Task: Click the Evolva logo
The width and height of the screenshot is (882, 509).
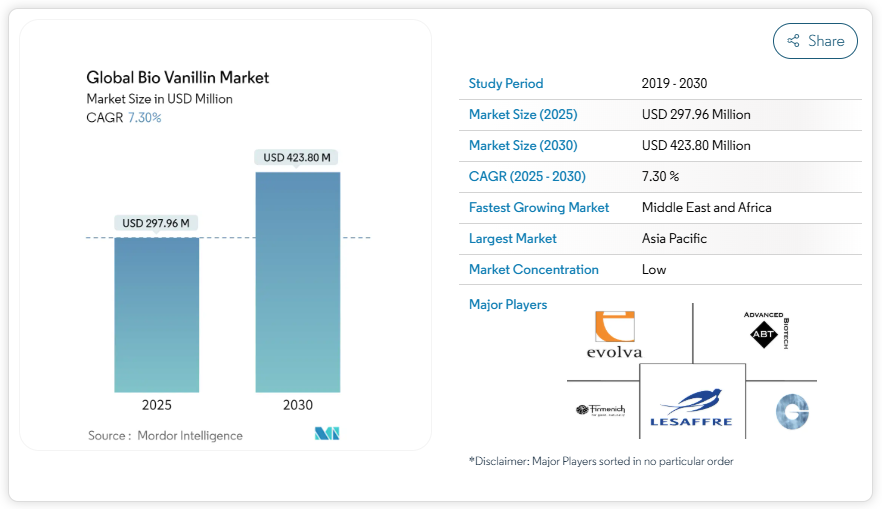Action: pos(614,335)
